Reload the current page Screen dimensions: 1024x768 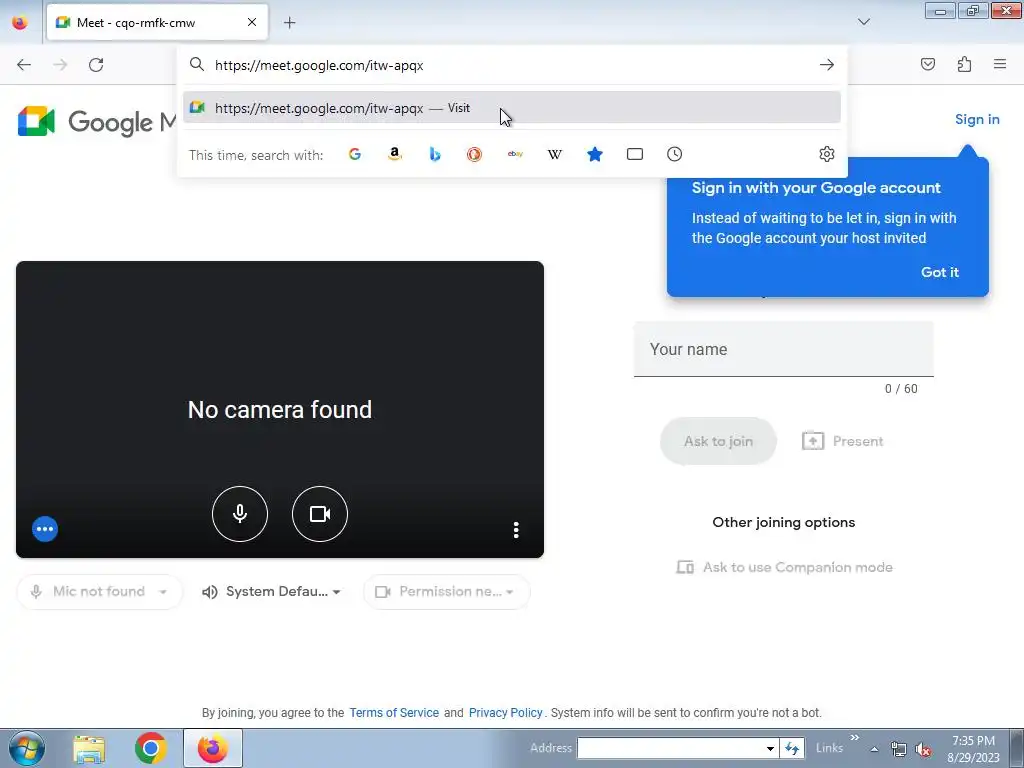coord(96,65)
